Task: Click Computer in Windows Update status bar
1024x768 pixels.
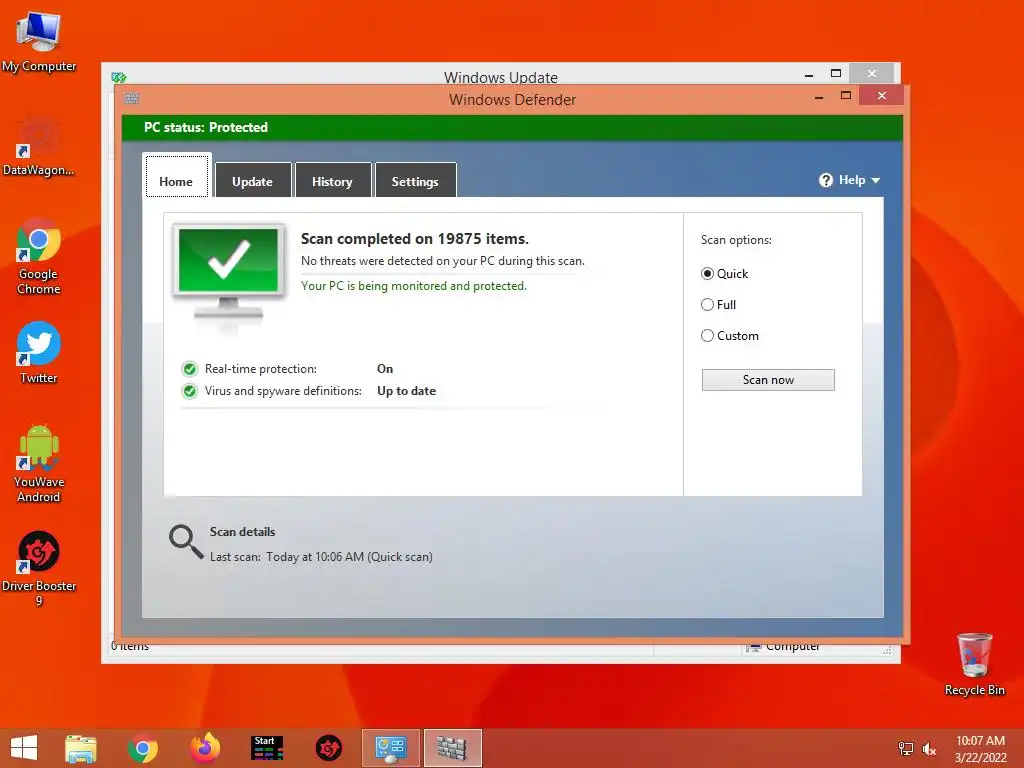Action: coord(783,646)
